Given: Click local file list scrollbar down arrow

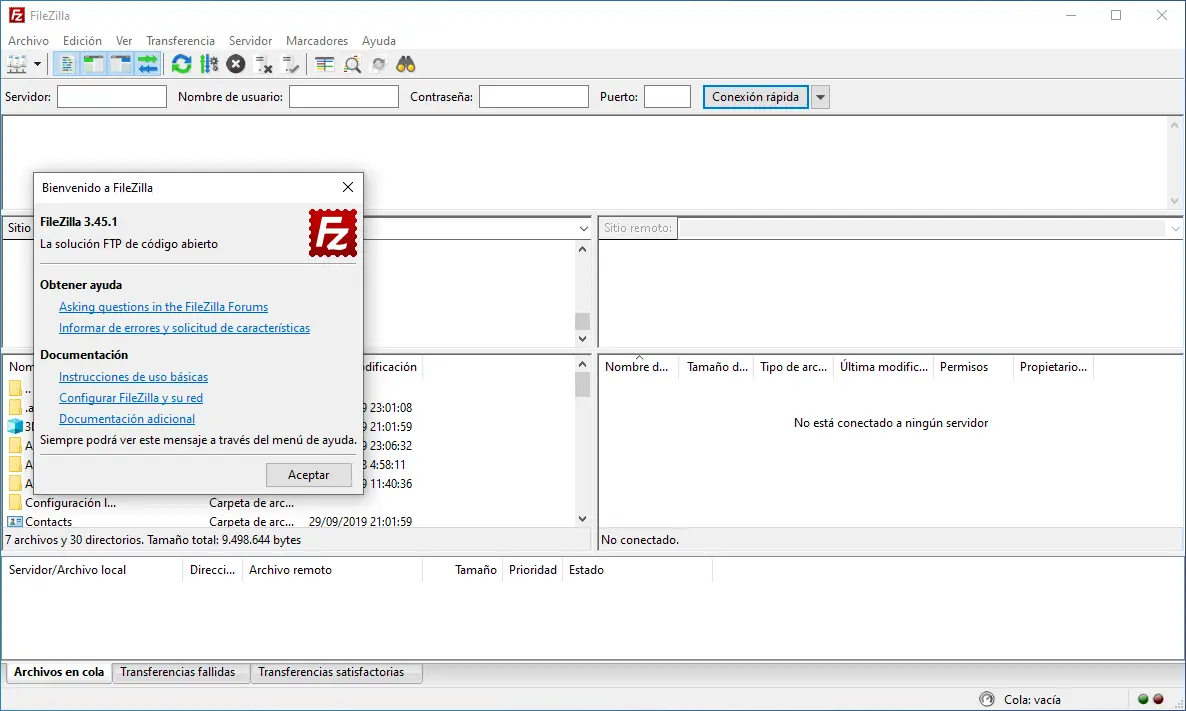Looking at the screenshot, I should pyautogui.click(x=582, y=519).
